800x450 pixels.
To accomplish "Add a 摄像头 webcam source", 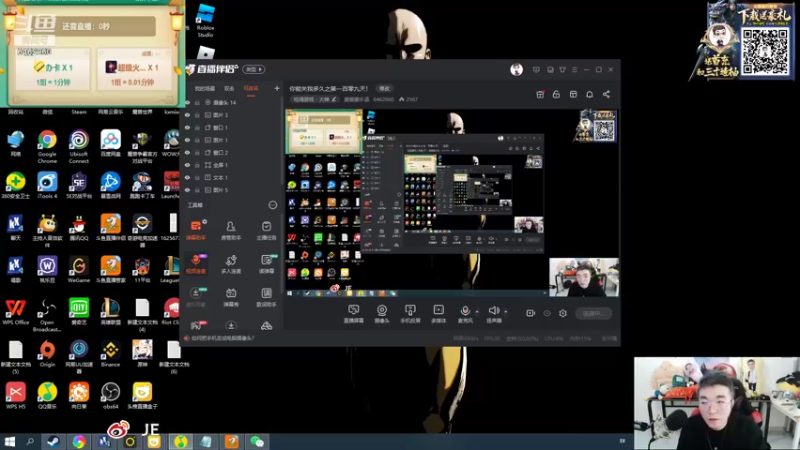I will click(382, 313).
